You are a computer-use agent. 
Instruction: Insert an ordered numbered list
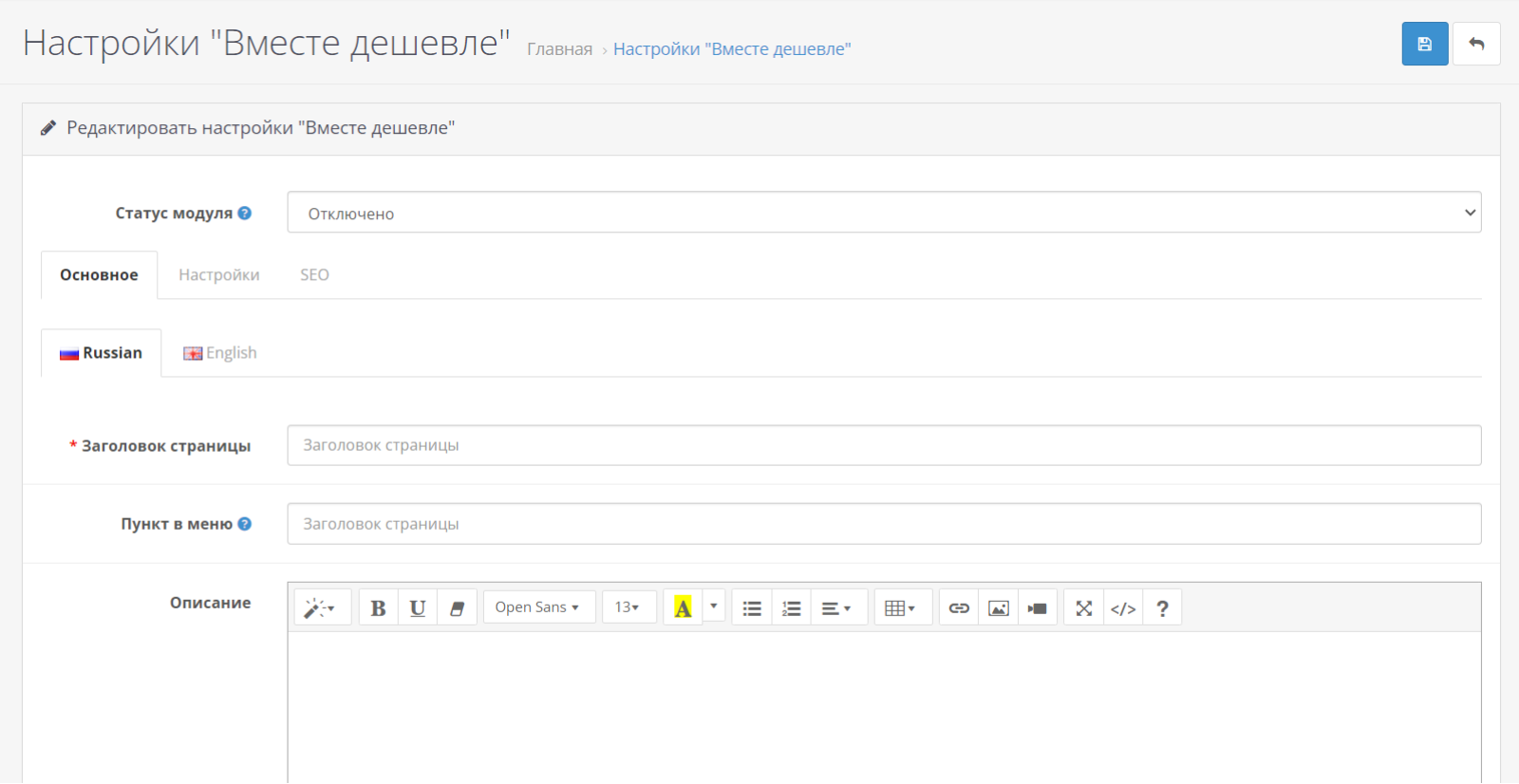click(x=792, y=608)
